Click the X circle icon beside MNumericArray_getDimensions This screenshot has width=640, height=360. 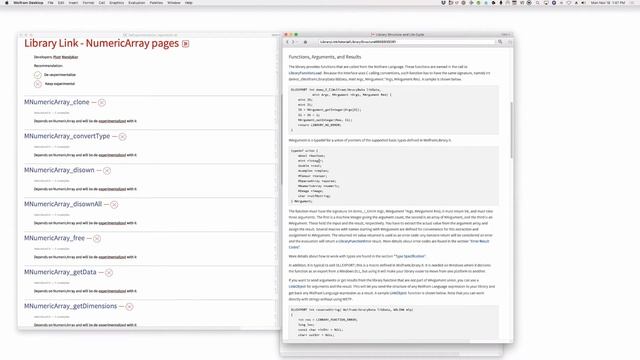(129, 307)
